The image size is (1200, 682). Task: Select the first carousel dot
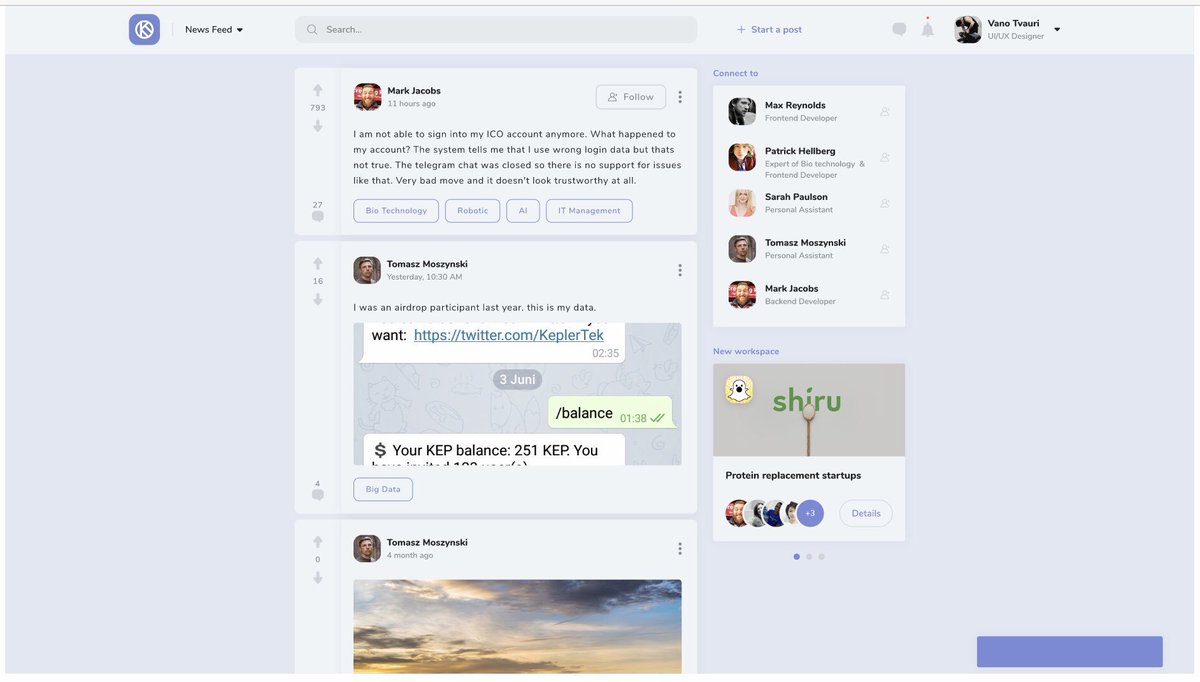(x=797, y=557)
